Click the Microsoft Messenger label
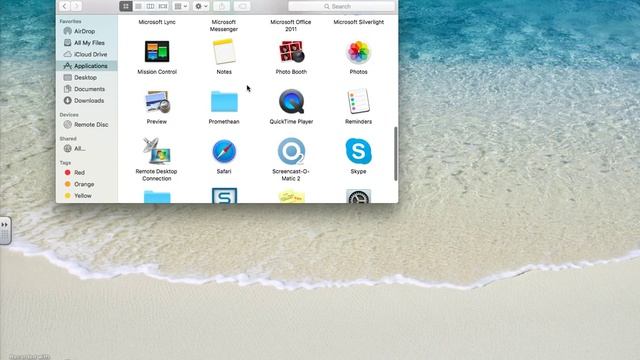Image resolution: width=640 pixels, height=360 pixels. click(224, 25)
